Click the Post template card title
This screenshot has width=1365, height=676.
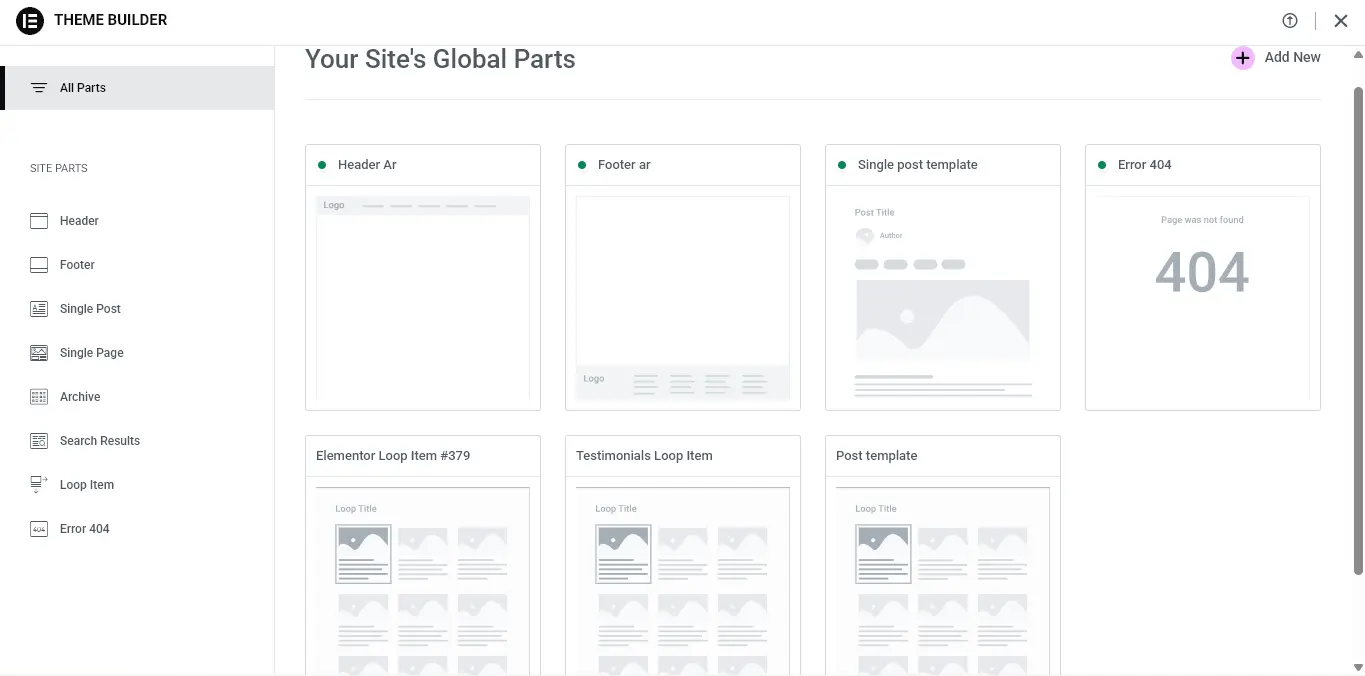876,456
